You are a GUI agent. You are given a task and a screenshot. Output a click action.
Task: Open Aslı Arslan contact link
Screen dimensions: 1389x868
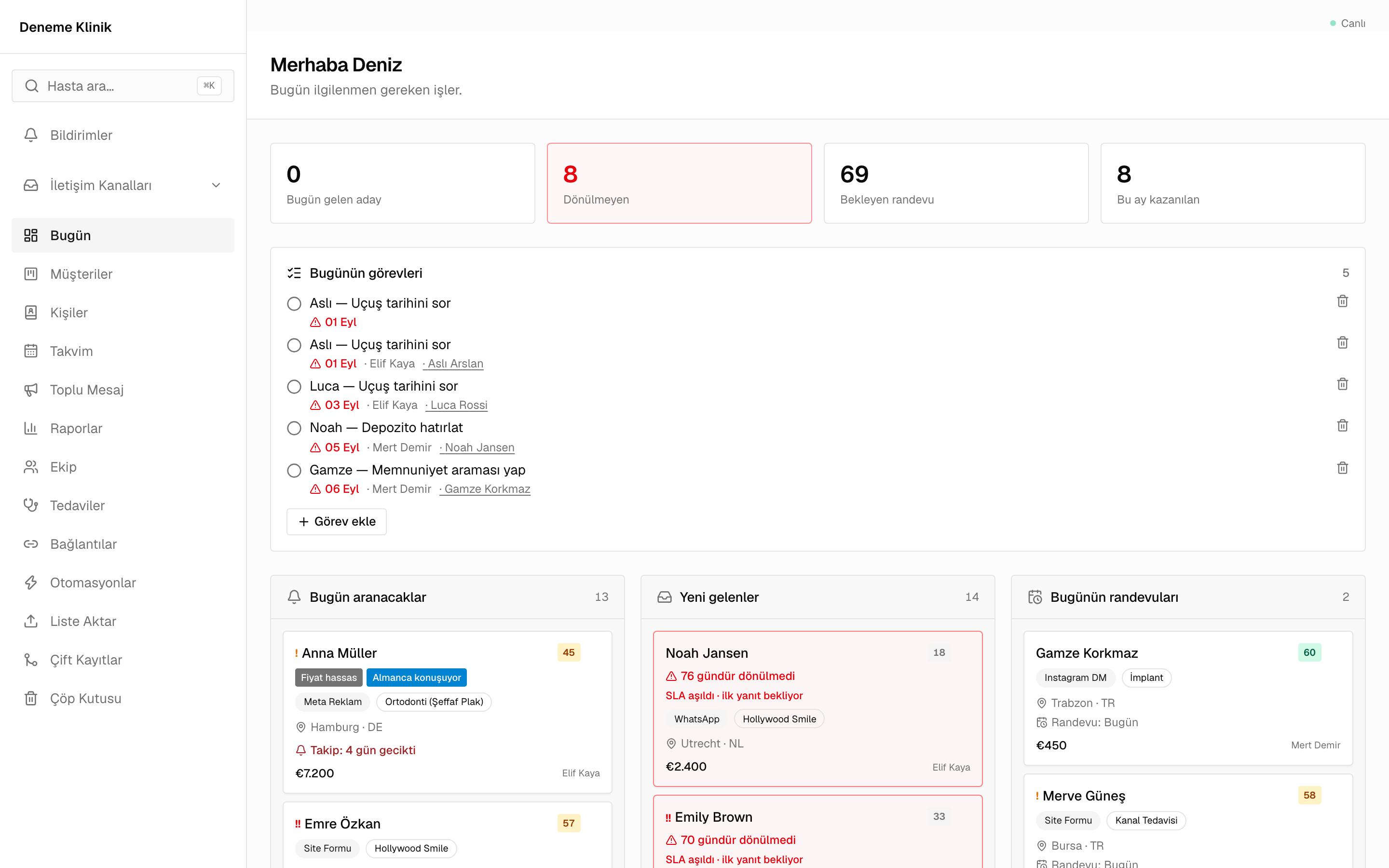[x=453, y=364]
